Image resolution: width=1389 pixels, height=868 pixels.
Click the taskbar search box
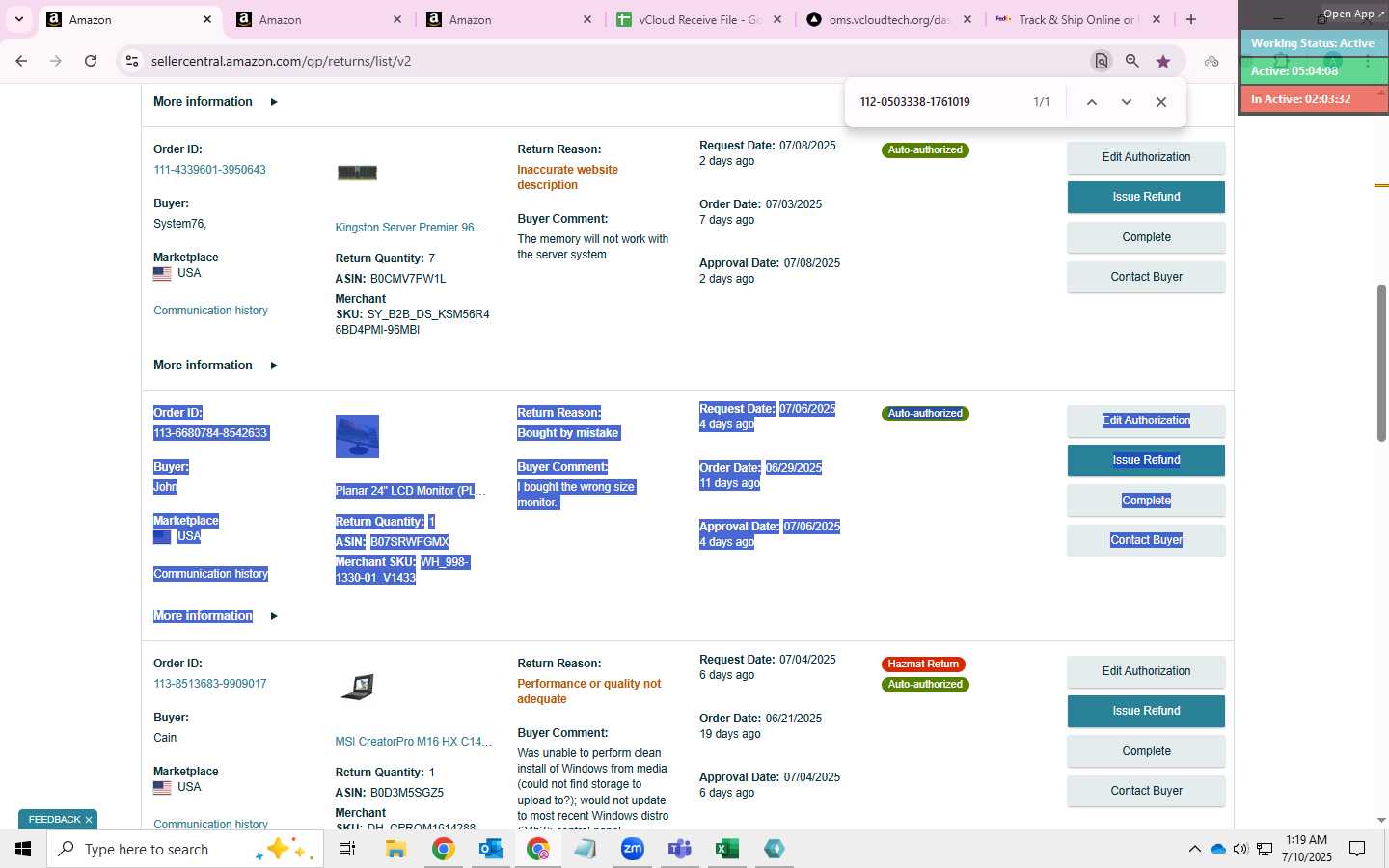click(185, 849)
